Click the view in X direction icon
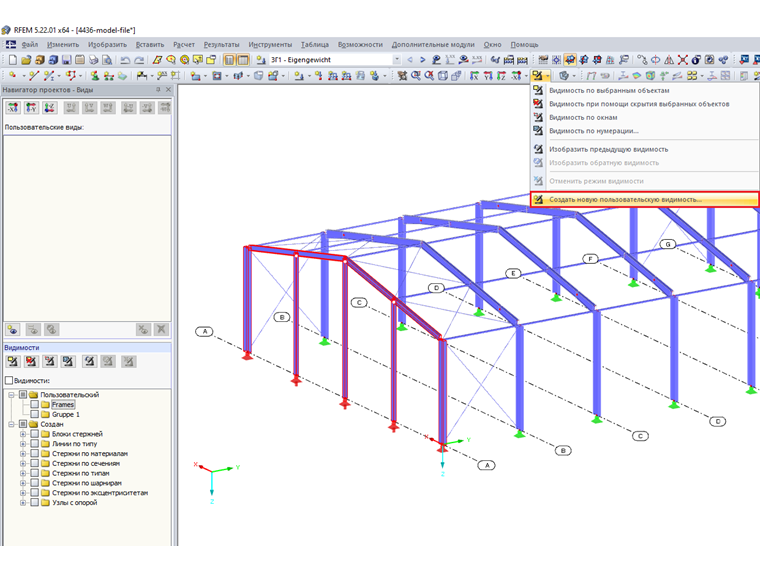 coord(475,76)
